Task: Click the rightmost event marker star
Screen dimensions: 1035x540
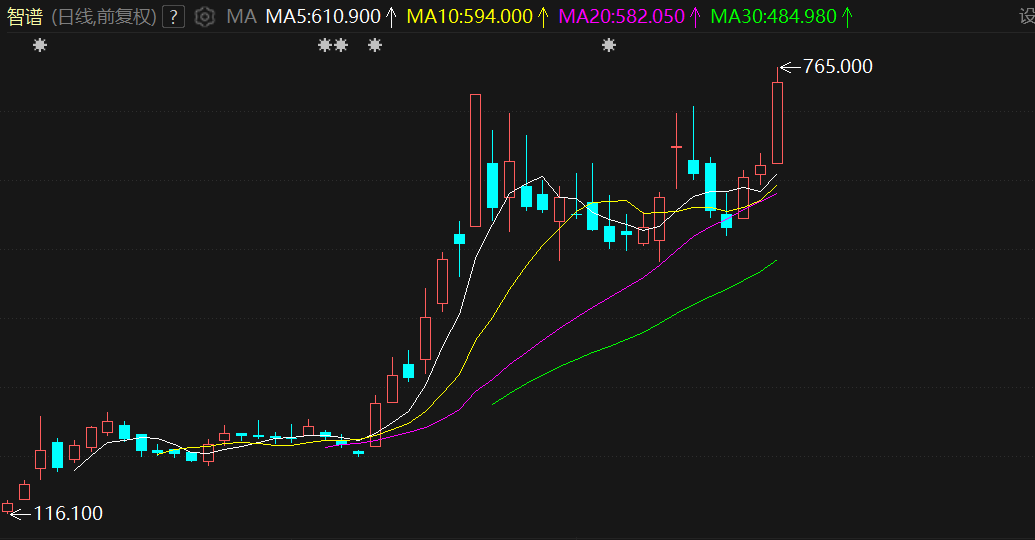Action: 608,45
